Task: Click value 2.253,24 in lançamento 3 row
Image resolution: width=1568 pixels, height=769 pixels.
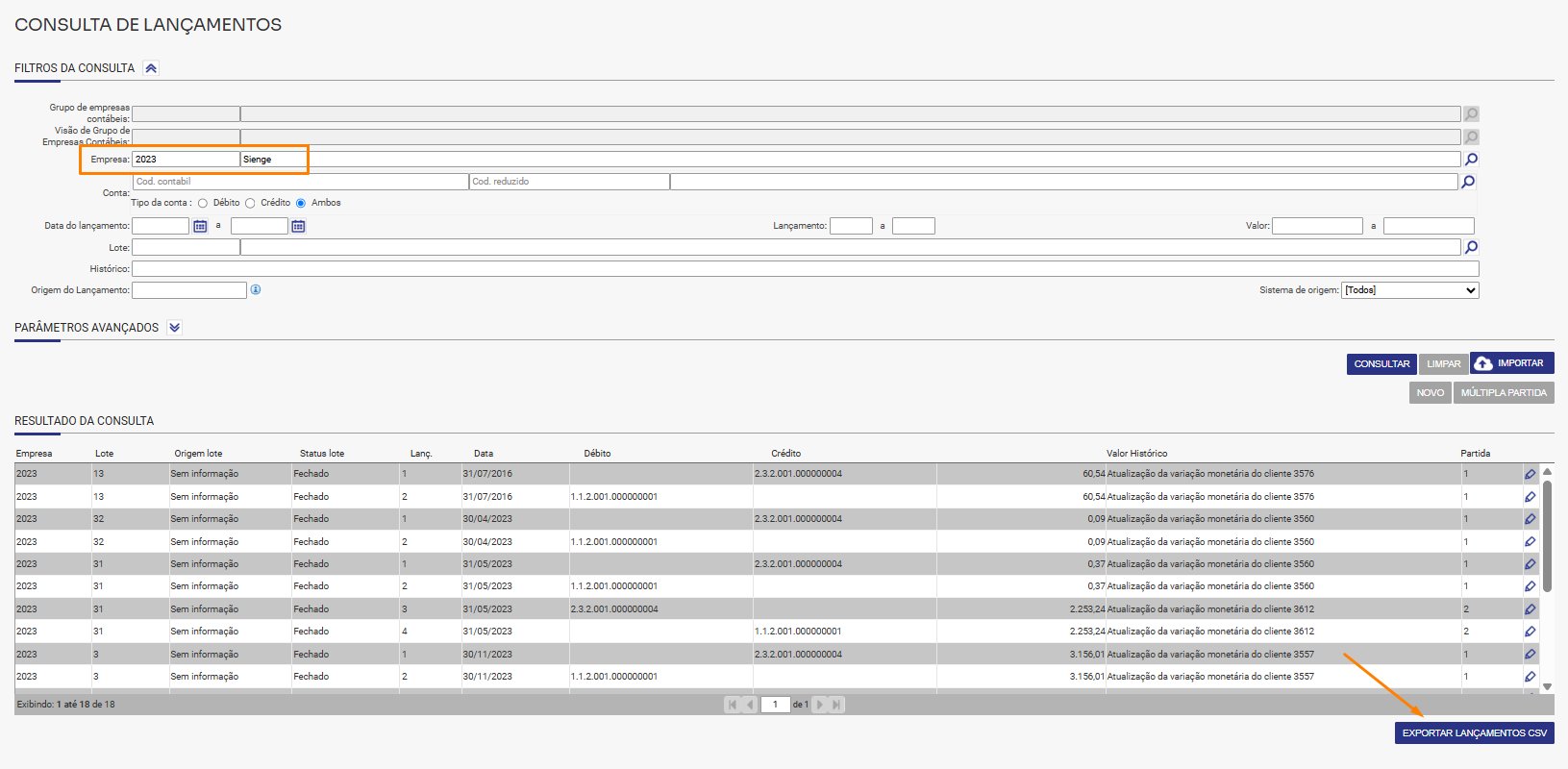Action: click(x=1087, y=609)
